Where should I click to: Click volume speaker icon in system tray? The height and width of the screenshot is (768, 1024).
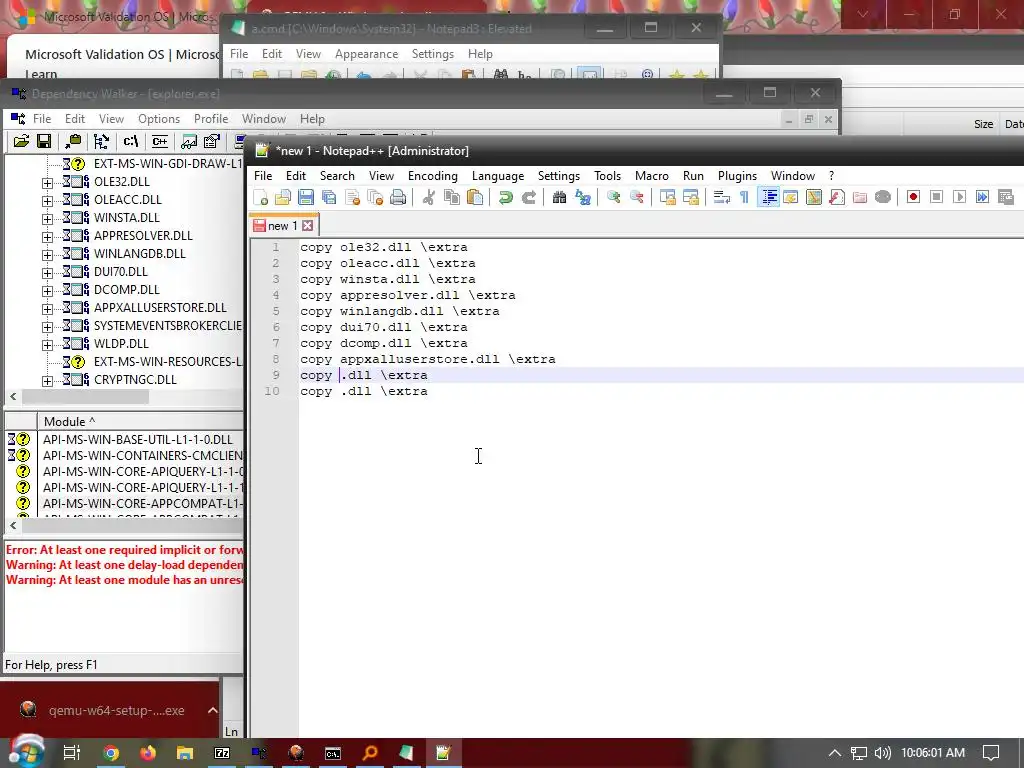coord(882,753)
